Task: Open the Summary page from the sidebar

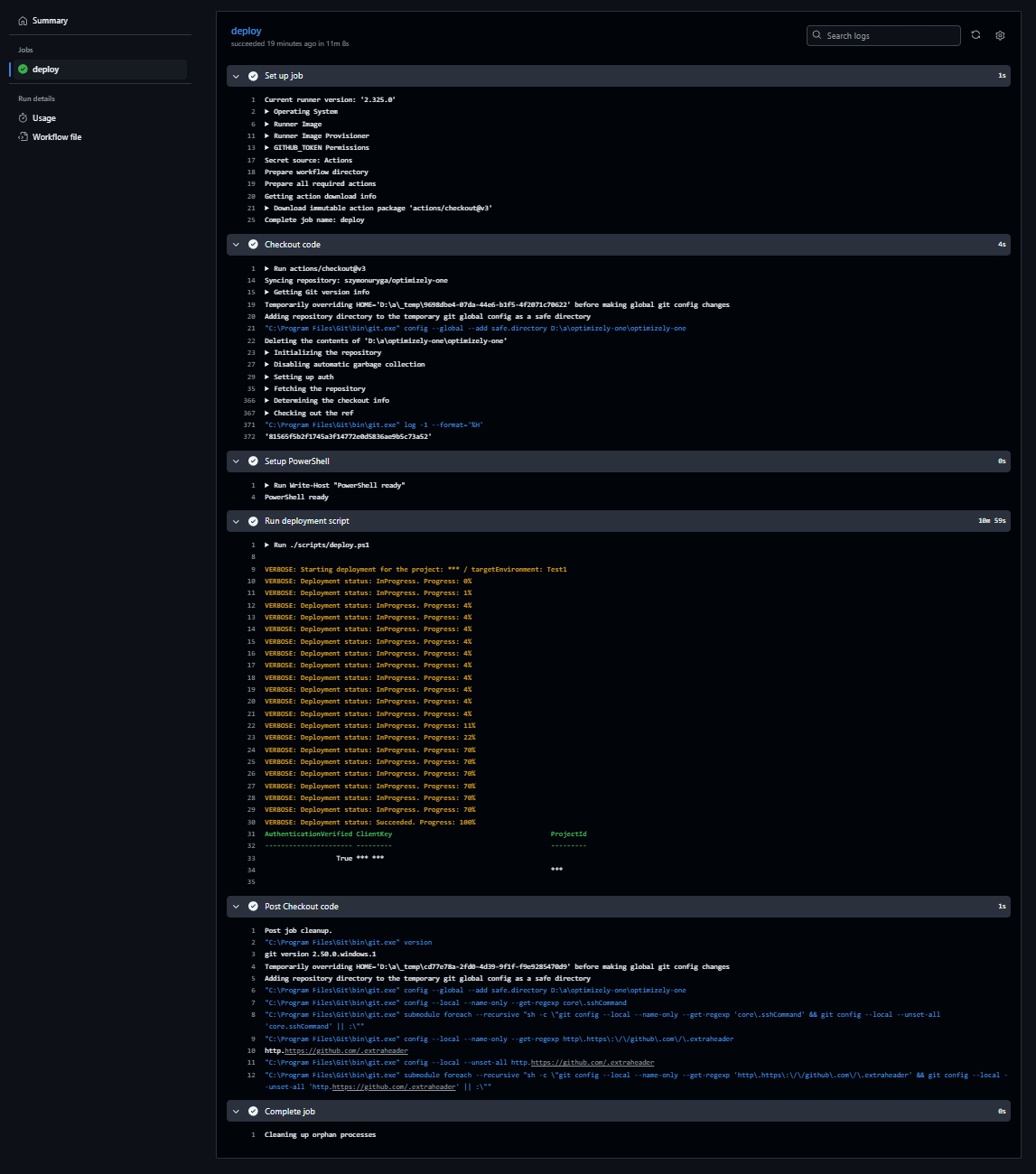Action: (51, 20)
